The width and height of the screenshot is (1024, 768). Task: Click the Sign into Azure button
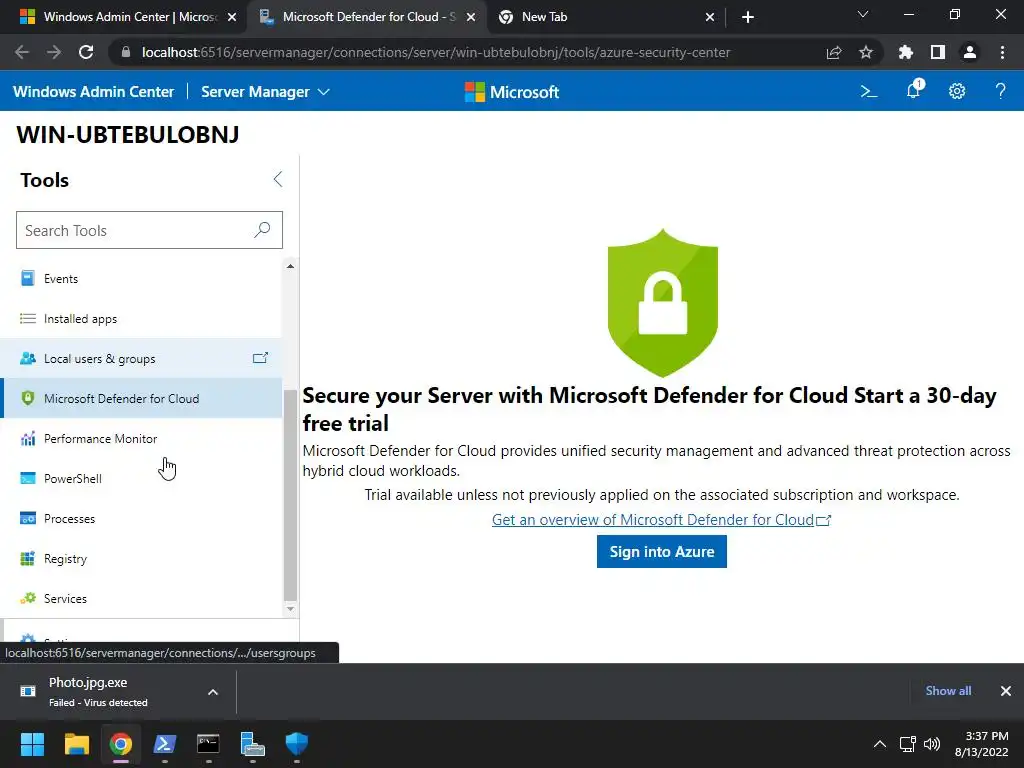pyautogui.click(x=661, y=552)
